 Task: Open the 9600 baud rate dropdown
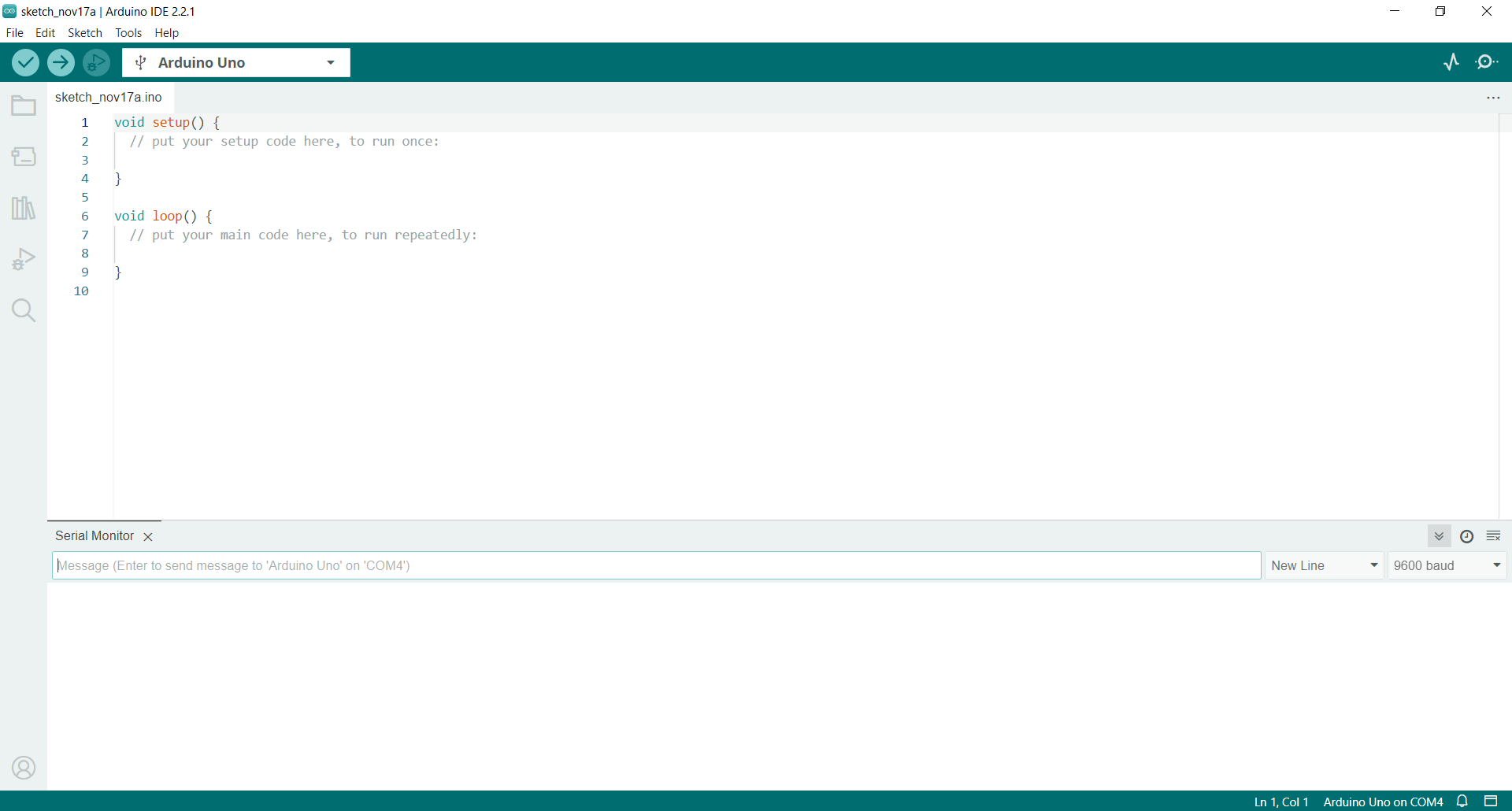pyautogui.click(x=1447, y=565)
